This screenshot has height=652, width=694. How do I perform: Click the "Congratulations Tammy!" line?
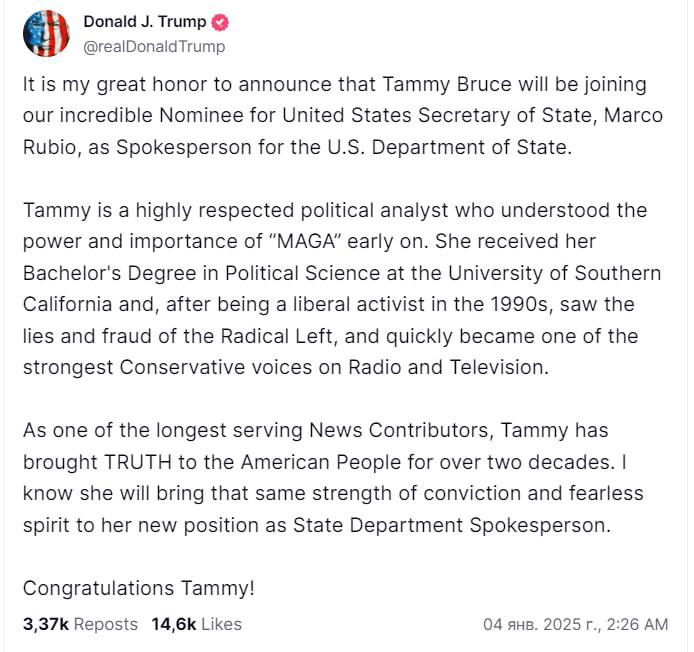click(x=139, y=588)
